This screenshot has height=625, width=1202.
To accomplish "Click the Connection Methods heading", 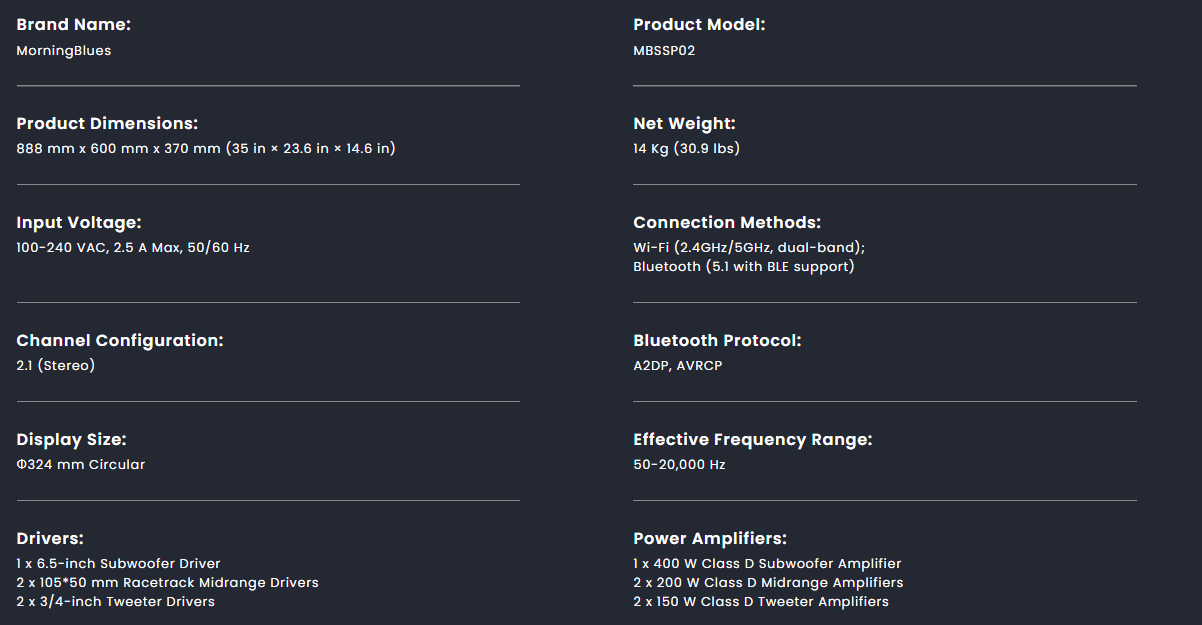I will [727, 222].
